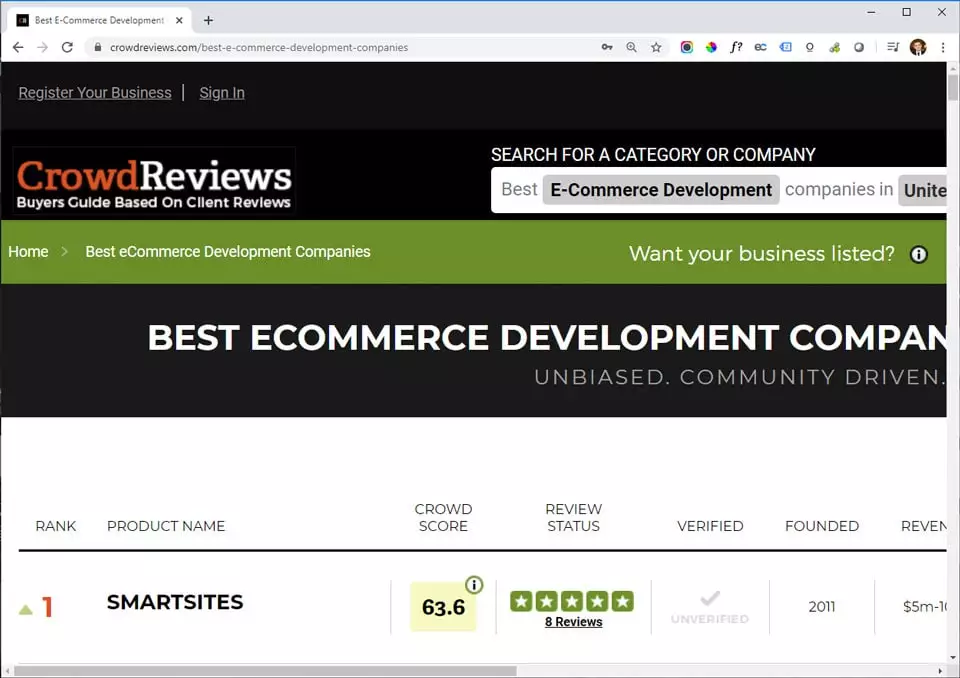The width and height of the screenshot is (960, 678).
Task: Open the 'ec' extension icon
Action: point(760,47)
